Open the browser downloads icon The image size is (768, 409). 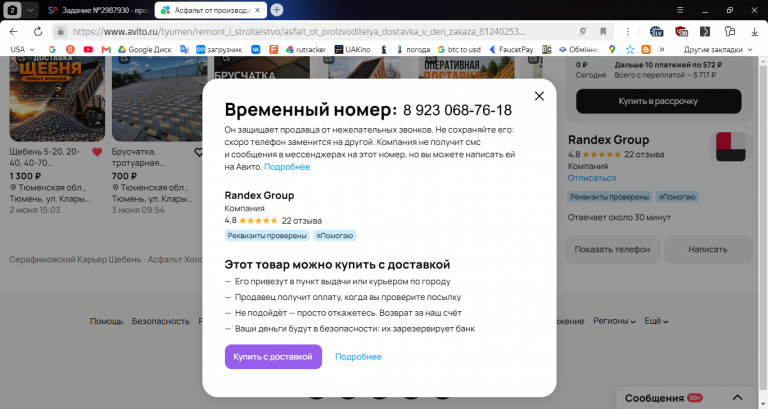[754, 31]
